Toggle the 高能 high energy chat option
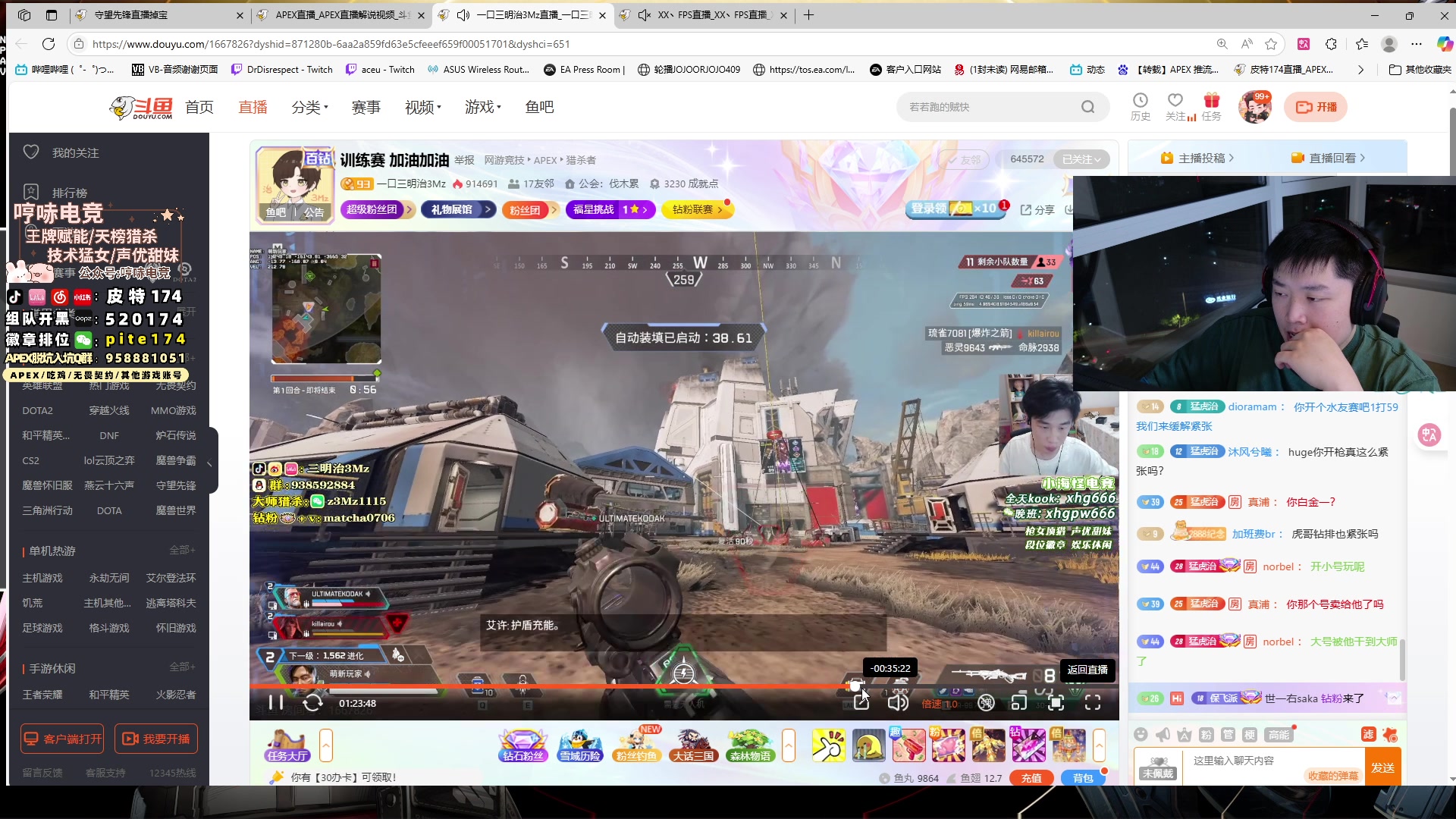 point(1279,734)
